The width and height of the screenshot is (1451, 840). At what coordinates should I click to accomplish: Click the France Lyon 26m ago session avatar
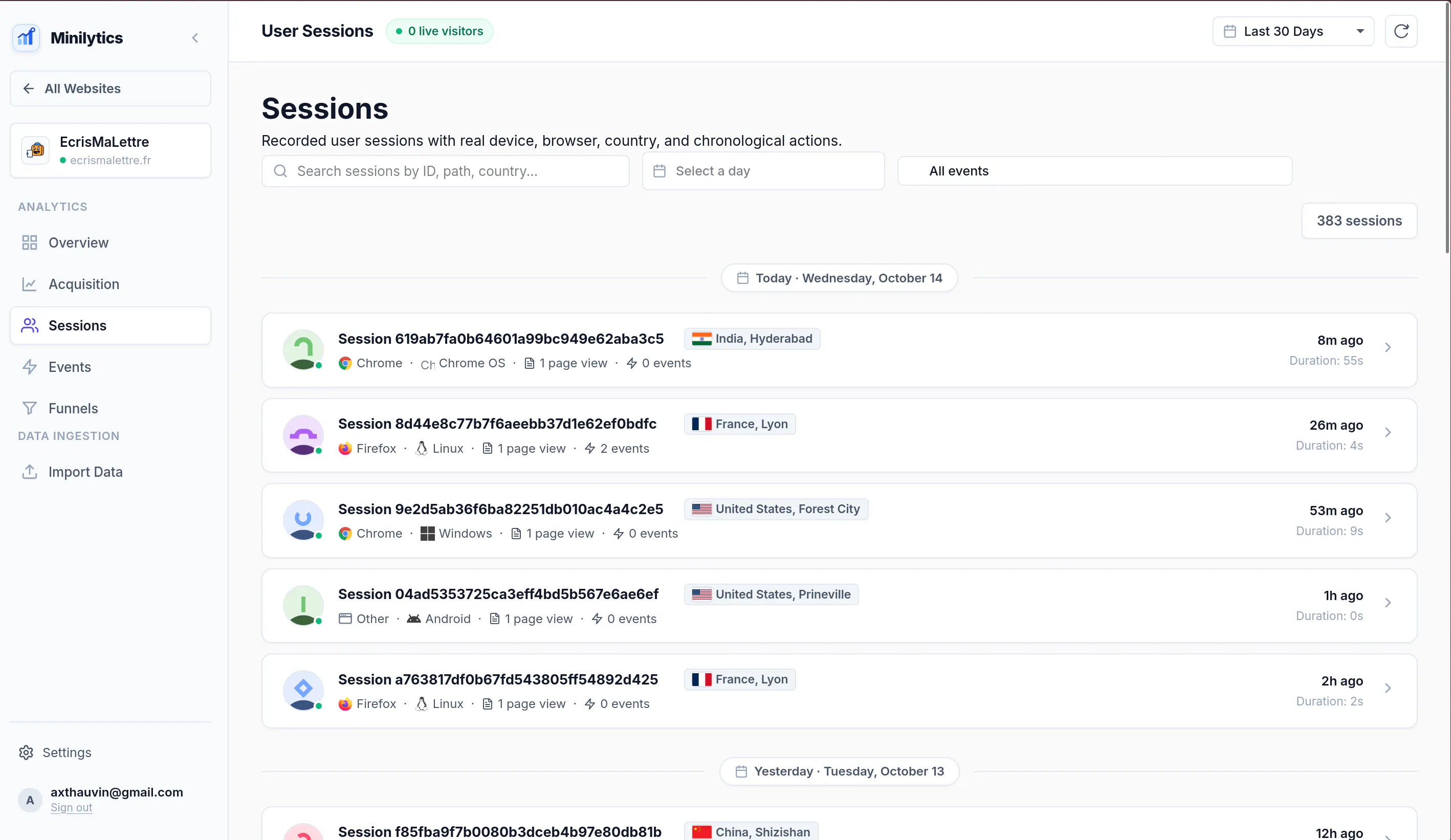303,435
